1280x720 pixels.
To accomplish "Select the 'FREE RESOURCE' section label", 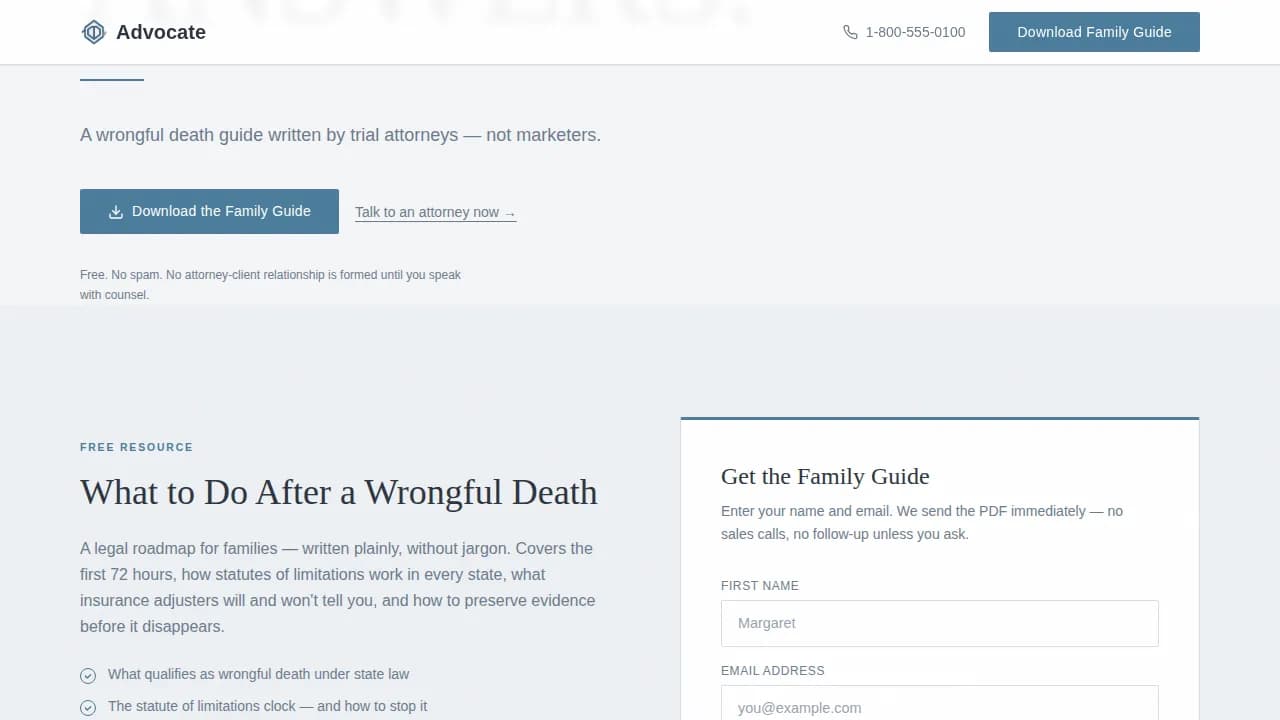I will [x=136, y=447].
